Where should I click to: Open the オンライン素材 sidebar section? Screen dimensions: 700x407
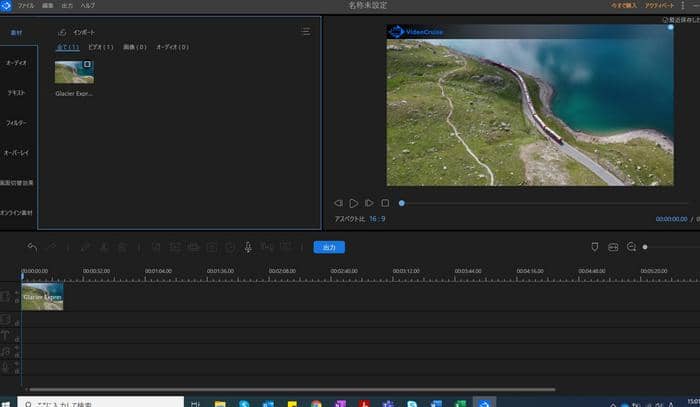tap(17, 212)
